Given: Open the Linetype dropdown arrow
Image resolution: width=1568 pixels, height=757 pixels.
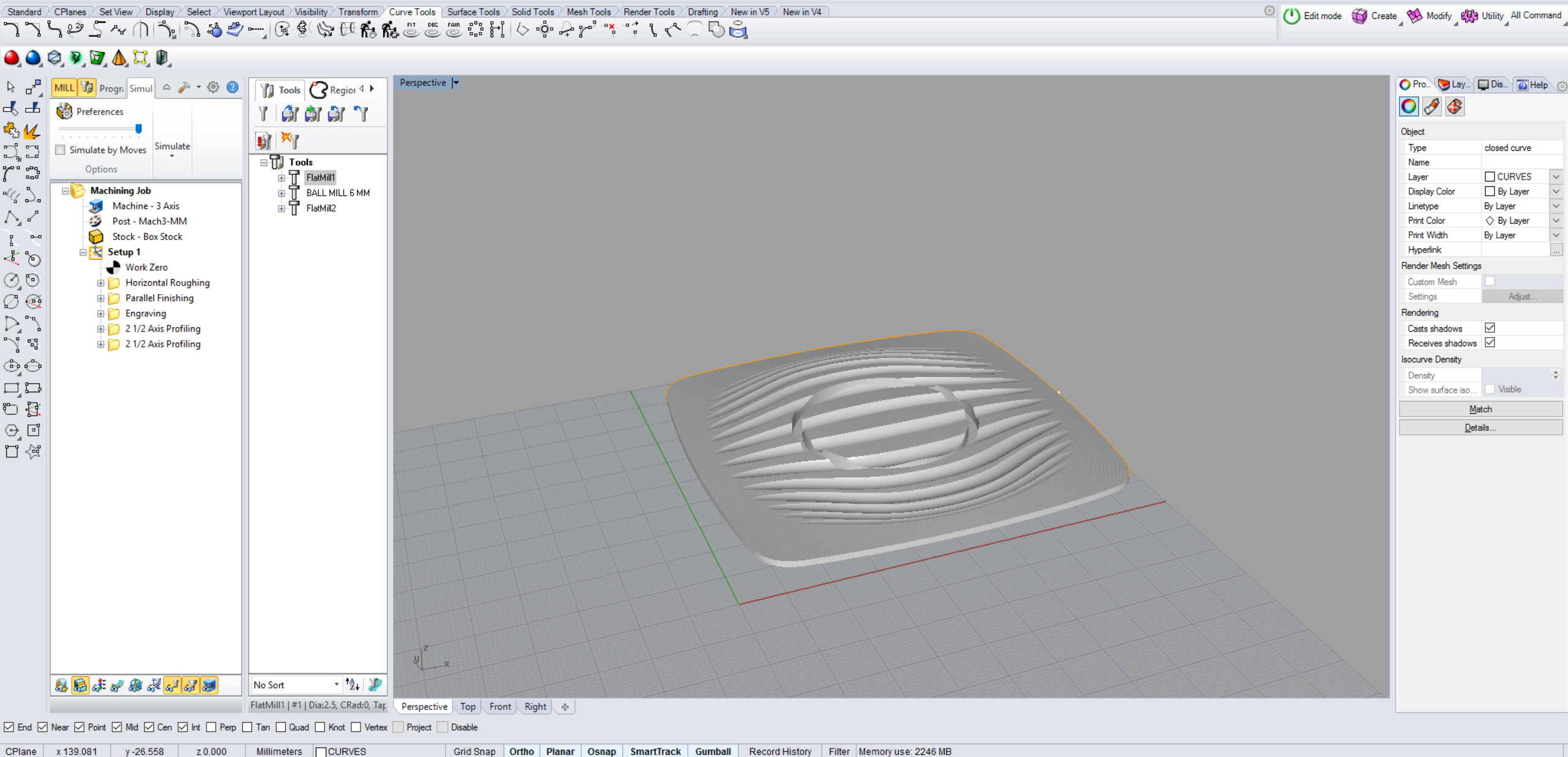Looking at the screenshot, I should click(x=1556, y=206).
